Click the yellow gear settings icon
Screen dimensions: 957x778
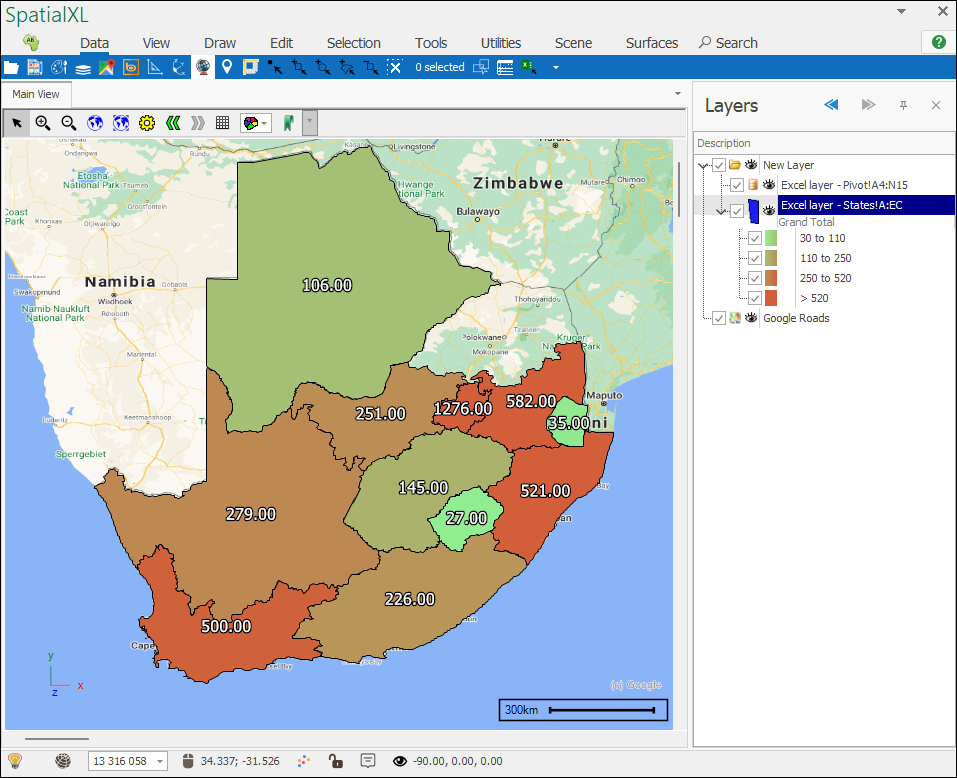(147, 123)
